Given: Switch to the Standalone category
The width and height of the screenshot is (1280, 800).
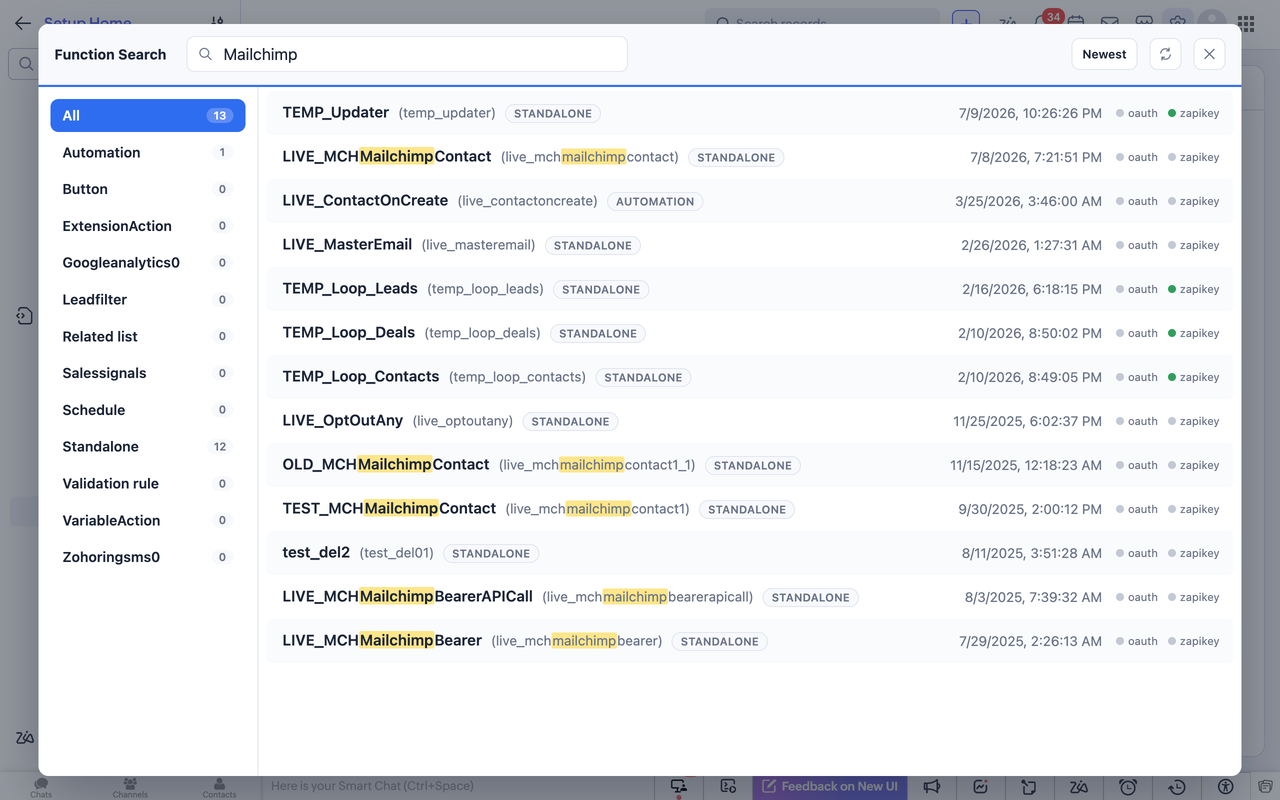Looking at the screenshot, I should (x=148, y=447).
